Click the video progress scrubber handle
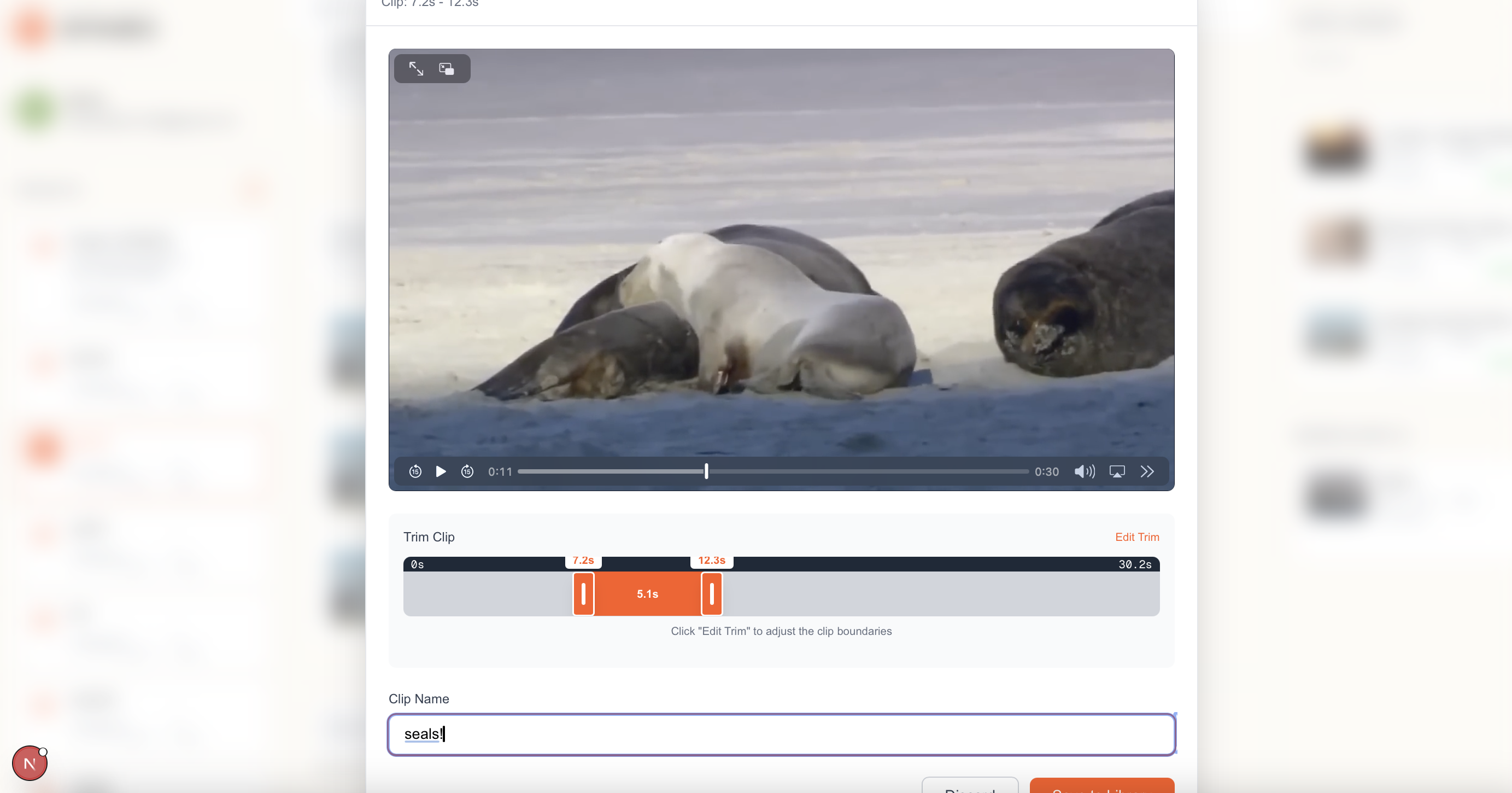Viewport: 1512px width, 793px height. (x=706, y=471)
